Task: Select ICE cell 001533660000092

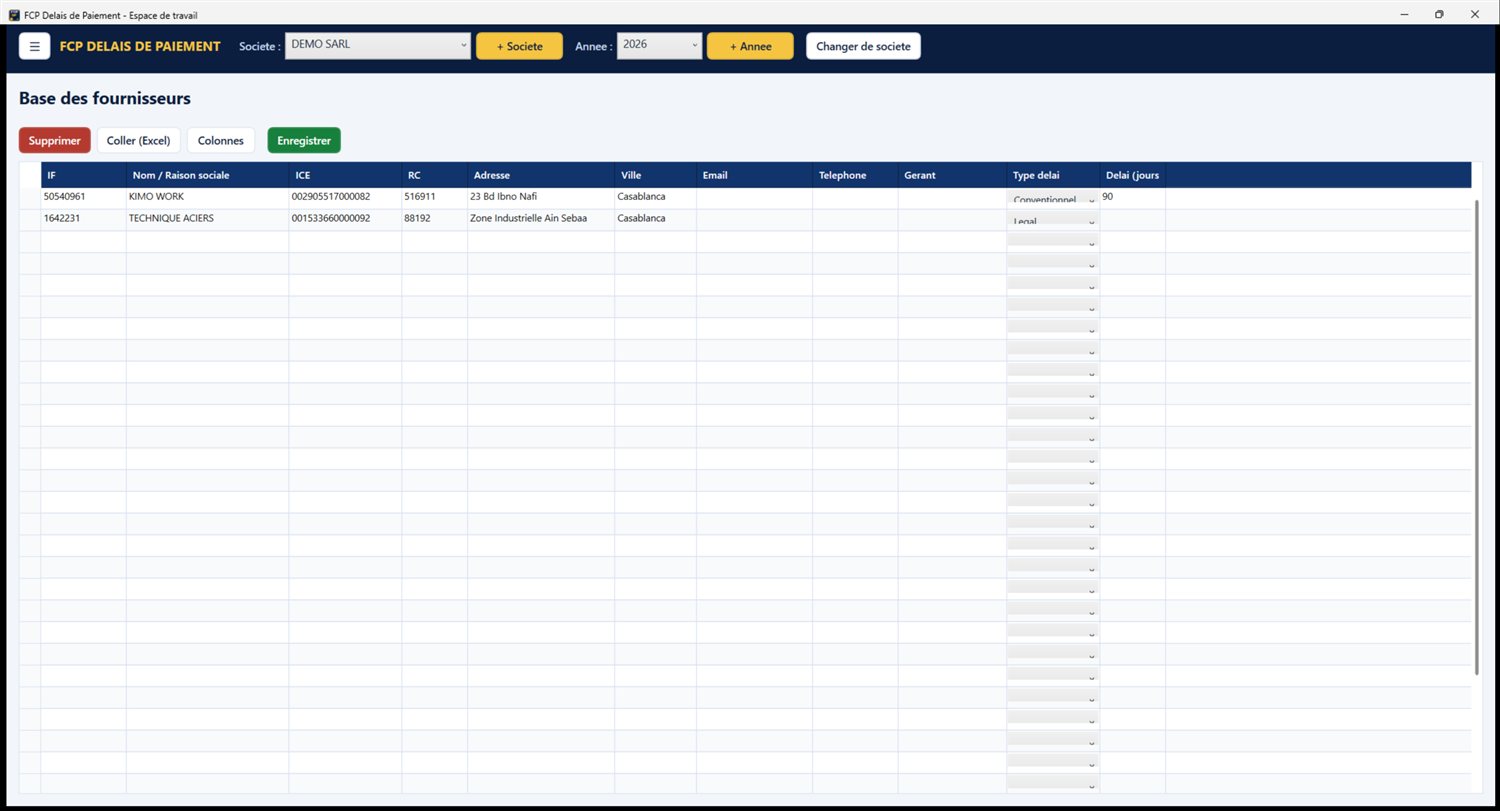Action: click(x=345, y=220)
